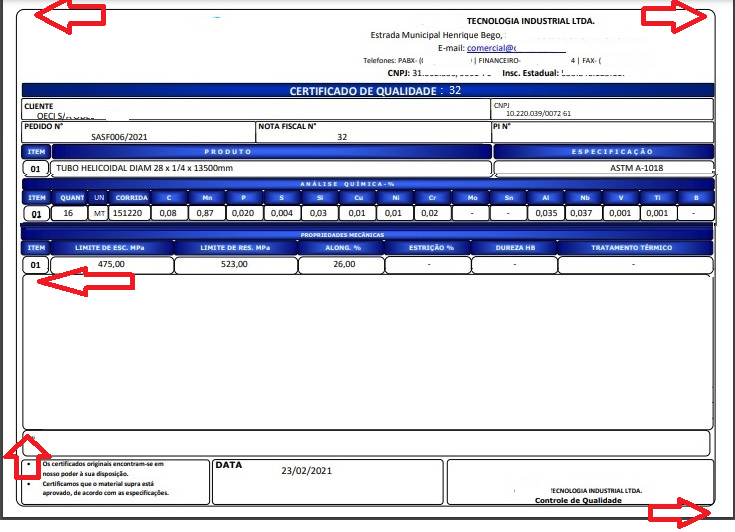The width and height of the screenshot is (735, 532).
Task: Select the elongation value '26,00'
Action: pyautogui.click(x=344, y=264)
